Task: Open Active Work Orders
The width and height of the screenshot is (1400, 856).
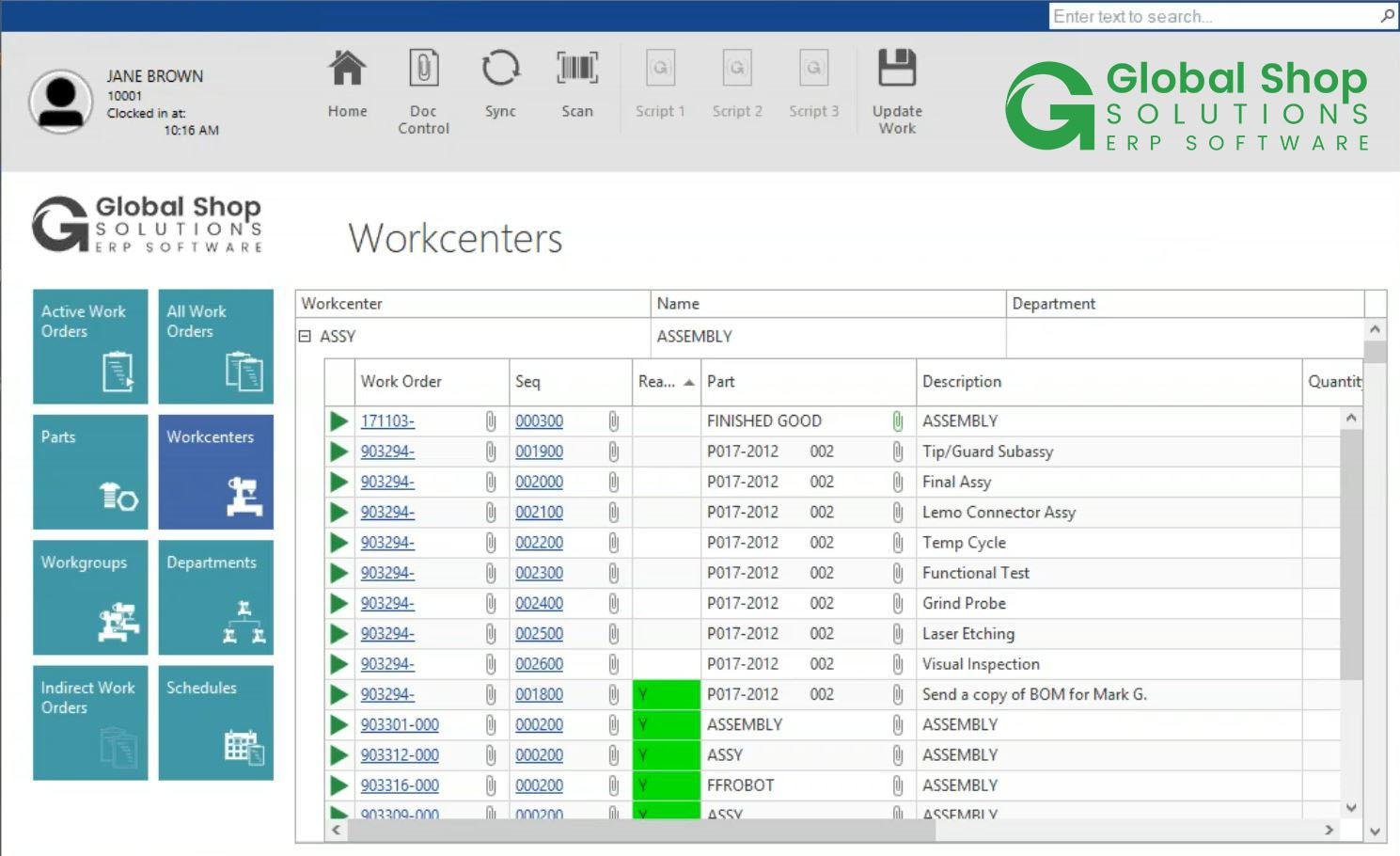Action: (89, 346)
